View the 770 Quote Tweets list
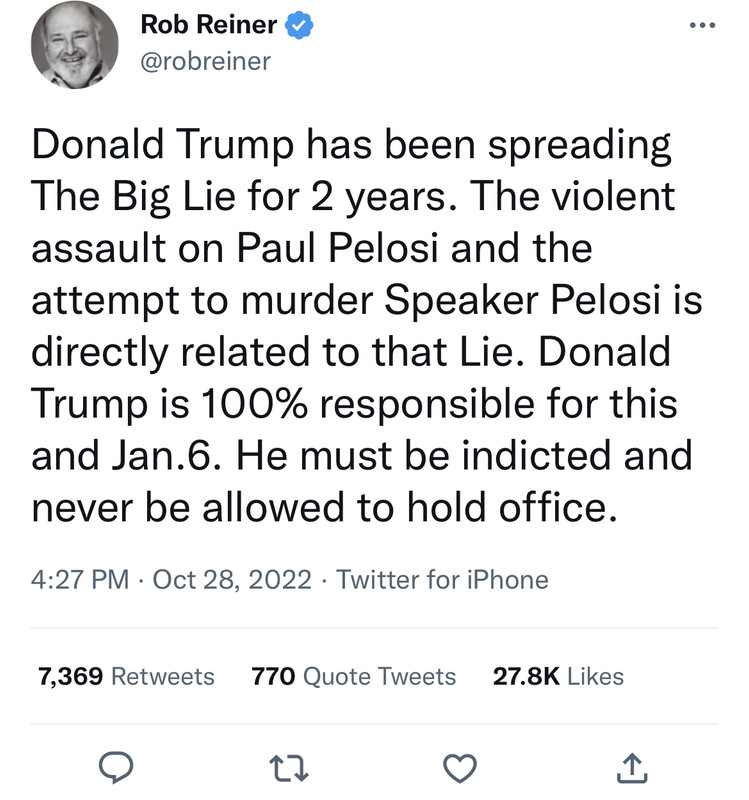 pyautogui.click(x=354, y=676)
